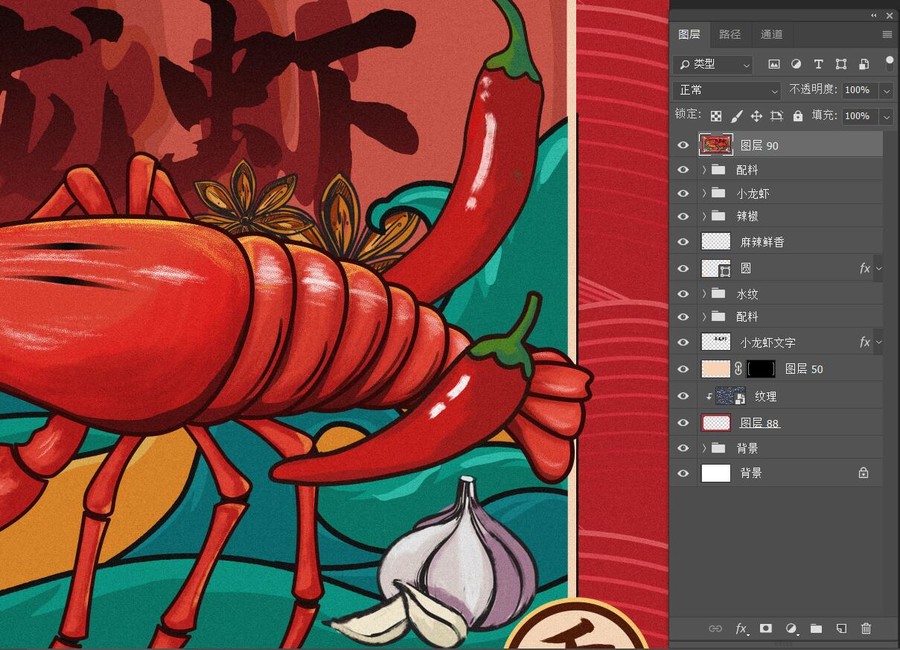
Task: Click white thumbnail of locked 背景 layer
Action: tap(716, 473)
